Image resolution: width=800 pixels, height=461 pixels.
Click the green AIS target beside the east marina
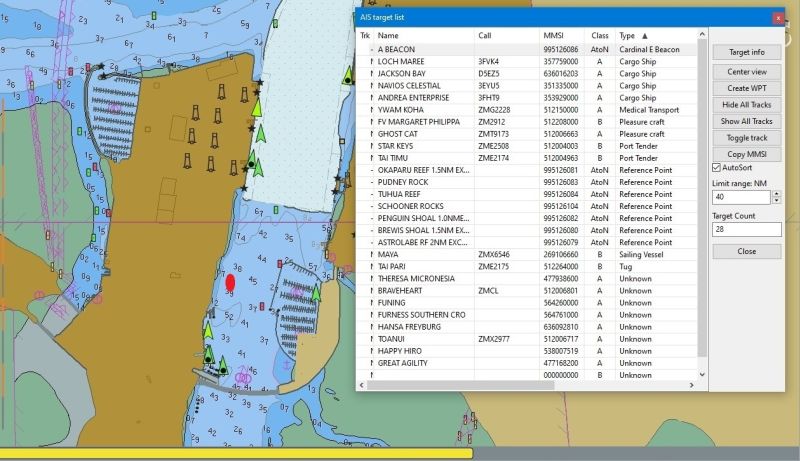pyautogui.click(x=316, y=293)
